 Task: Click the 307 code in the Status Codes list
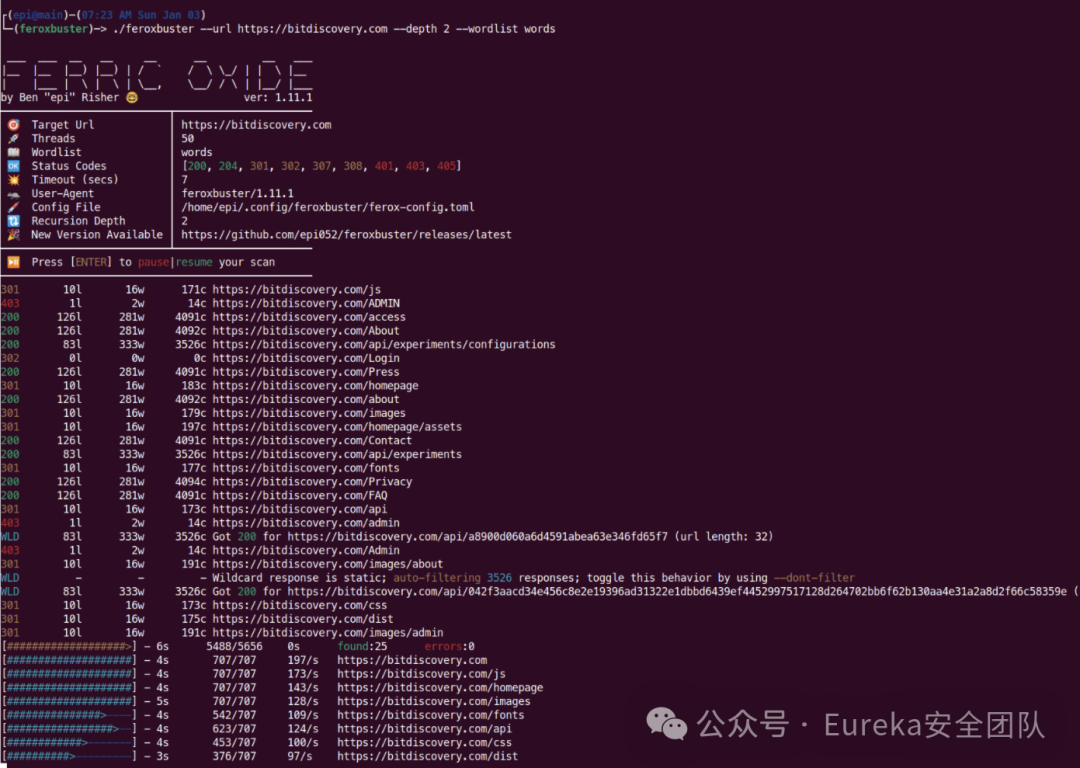[x=322, y=166]
